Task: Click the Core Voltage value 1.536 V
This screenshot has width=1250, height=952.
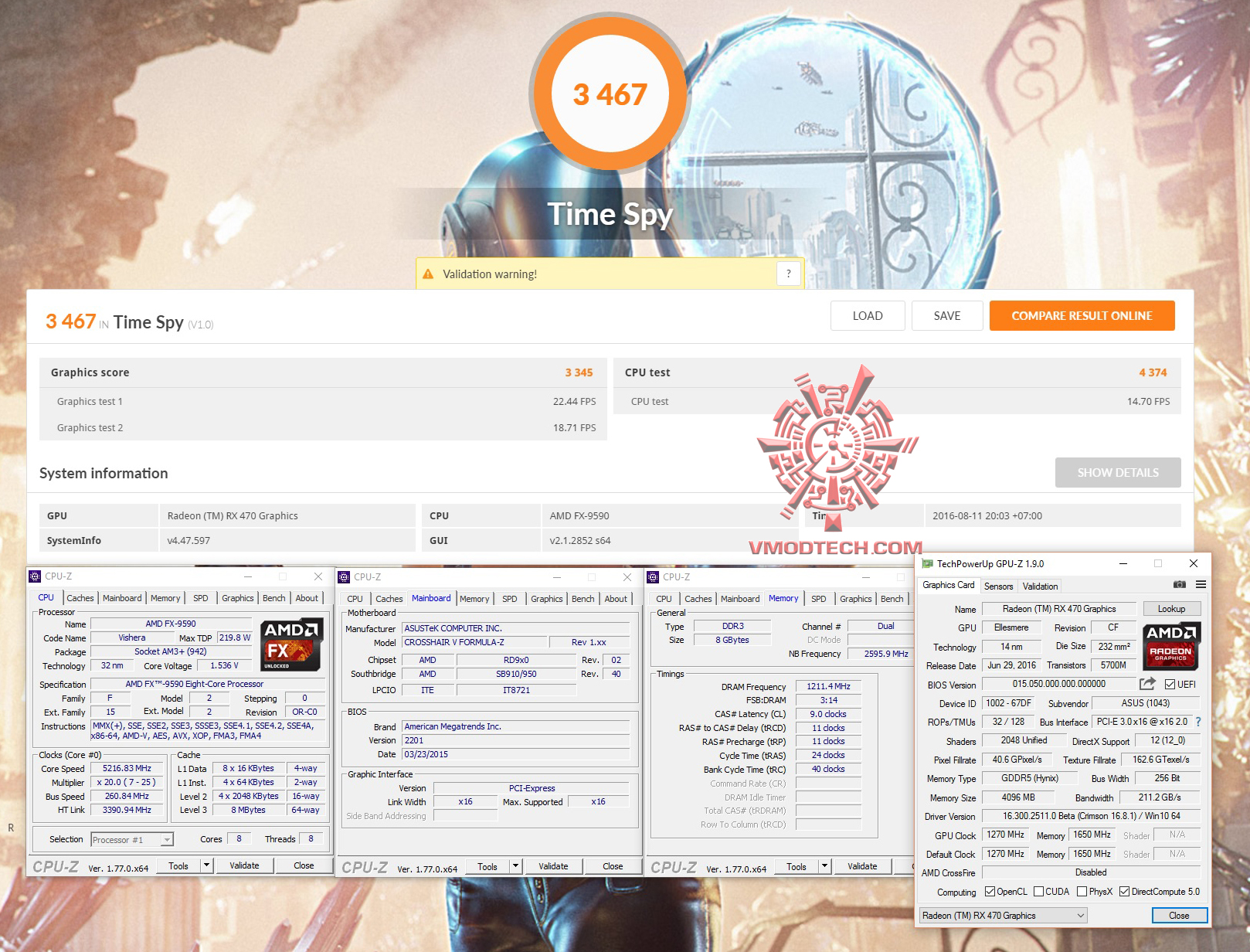Action: [x=225, y=665]
